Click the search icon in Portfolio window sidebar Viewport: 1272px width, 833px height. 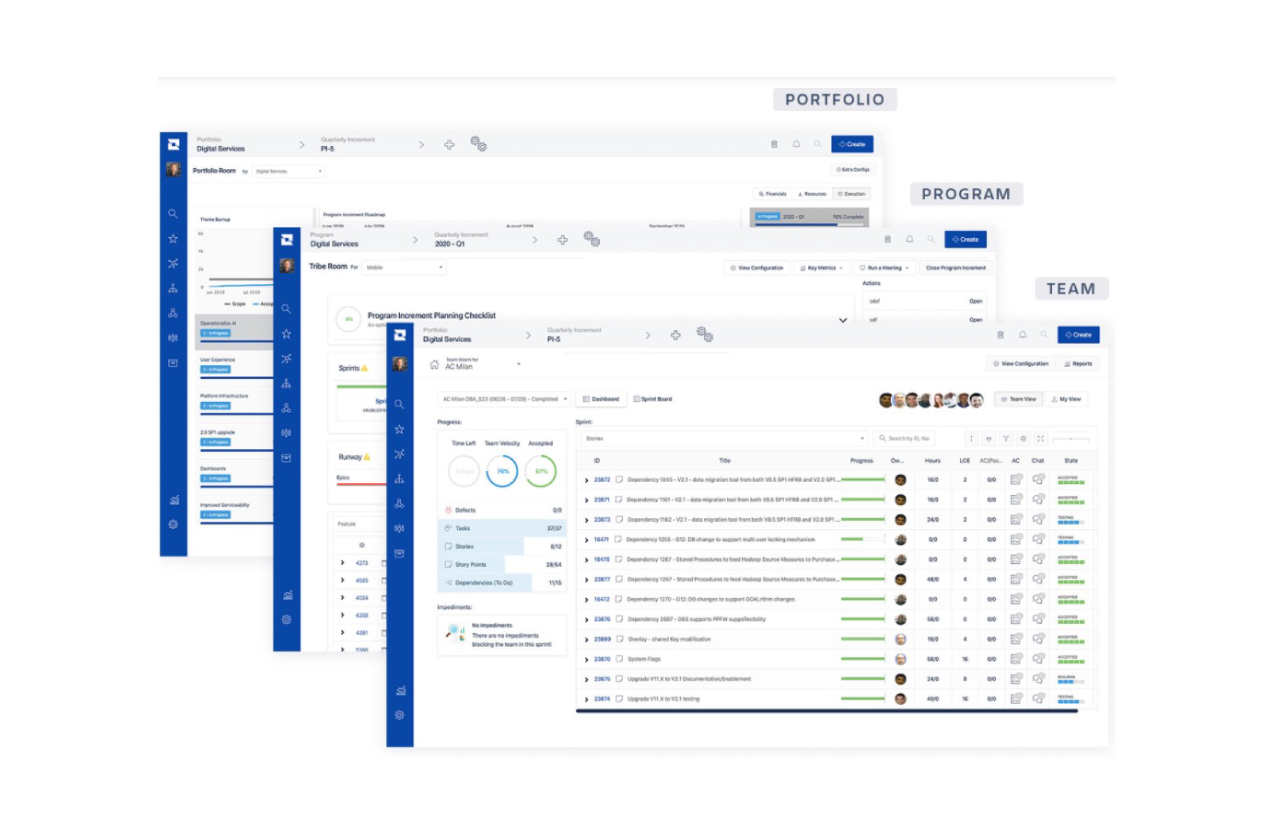point(173,214)
